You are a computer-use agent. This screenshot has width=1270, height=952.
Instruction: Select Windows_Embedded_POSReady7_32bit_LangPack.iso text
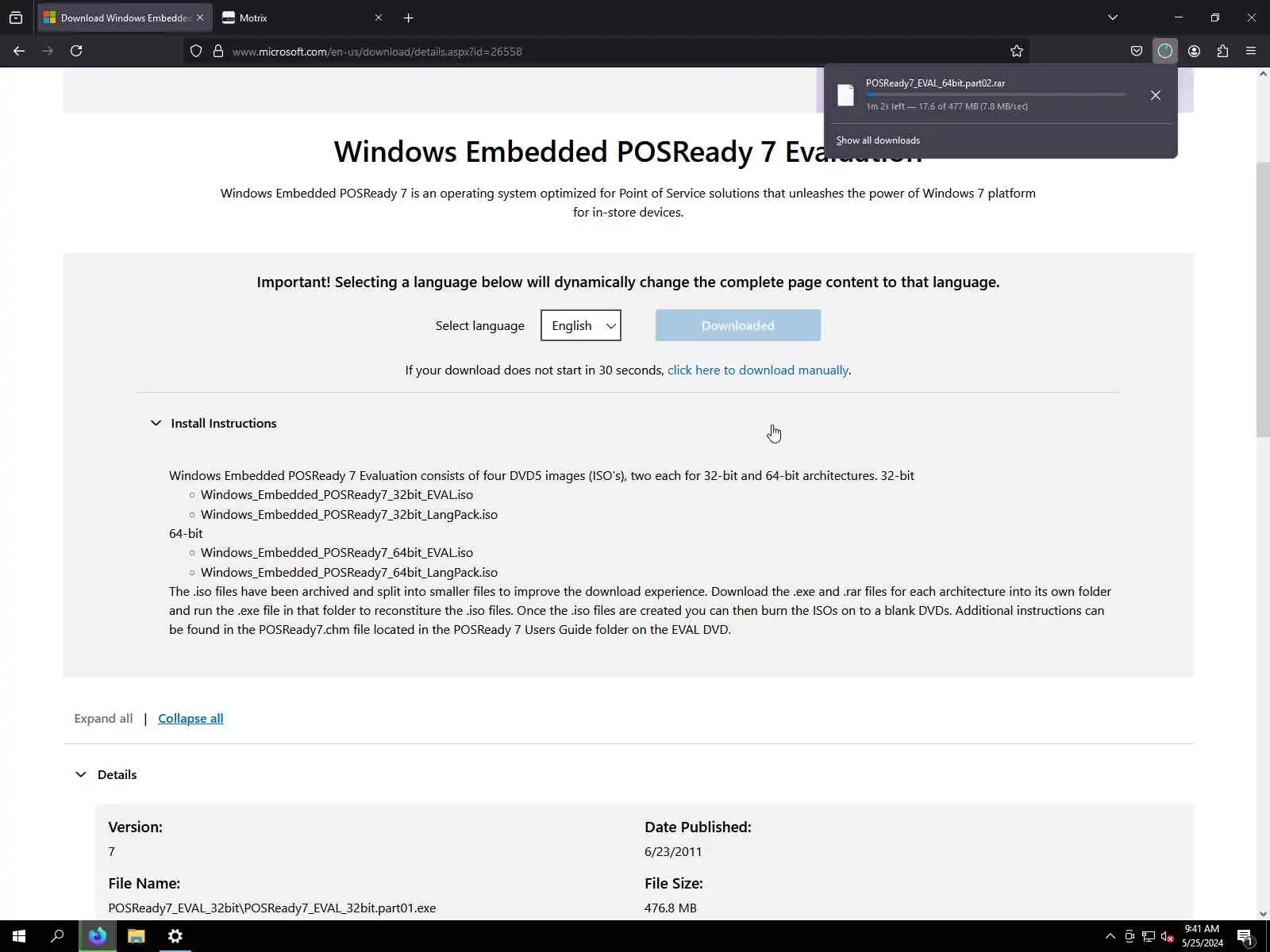tap(349, 514)
